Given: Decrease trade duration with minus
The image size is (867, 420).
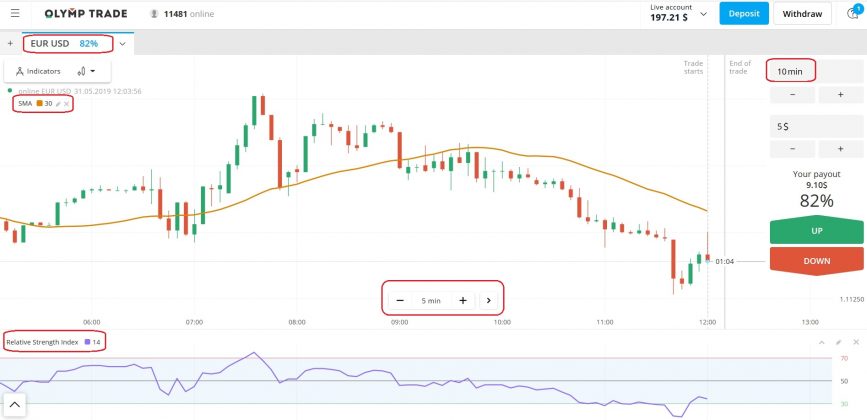Looking at the screenshot, I should pyautogui.click(x=793, y=95).
